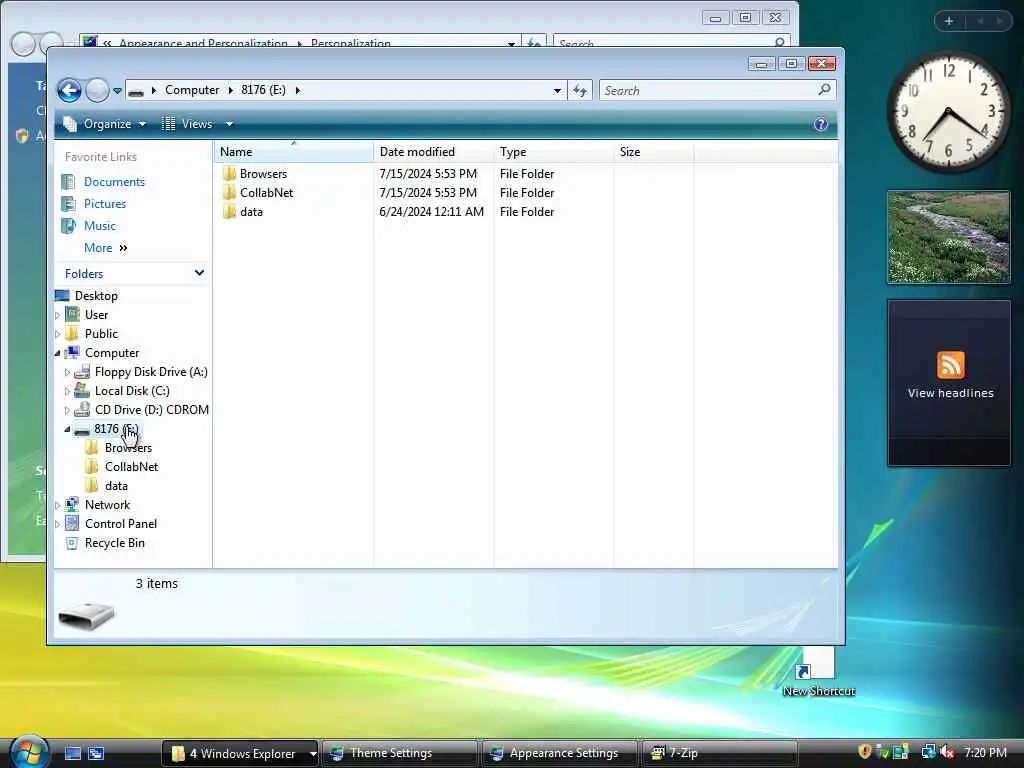This screenshot has width=1024, height=768.
Task: Click the muted volume tray icon
Action: (948, 752)
